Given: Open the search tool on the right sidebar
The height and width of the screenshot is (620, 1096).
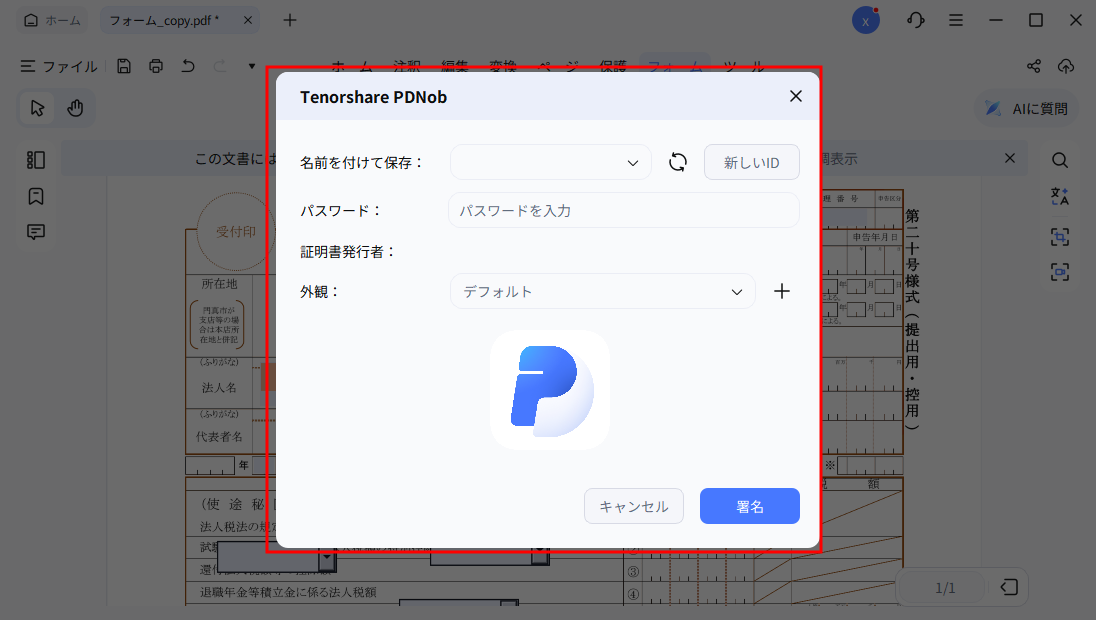Looking at the screenshot, I should 1059,159.
